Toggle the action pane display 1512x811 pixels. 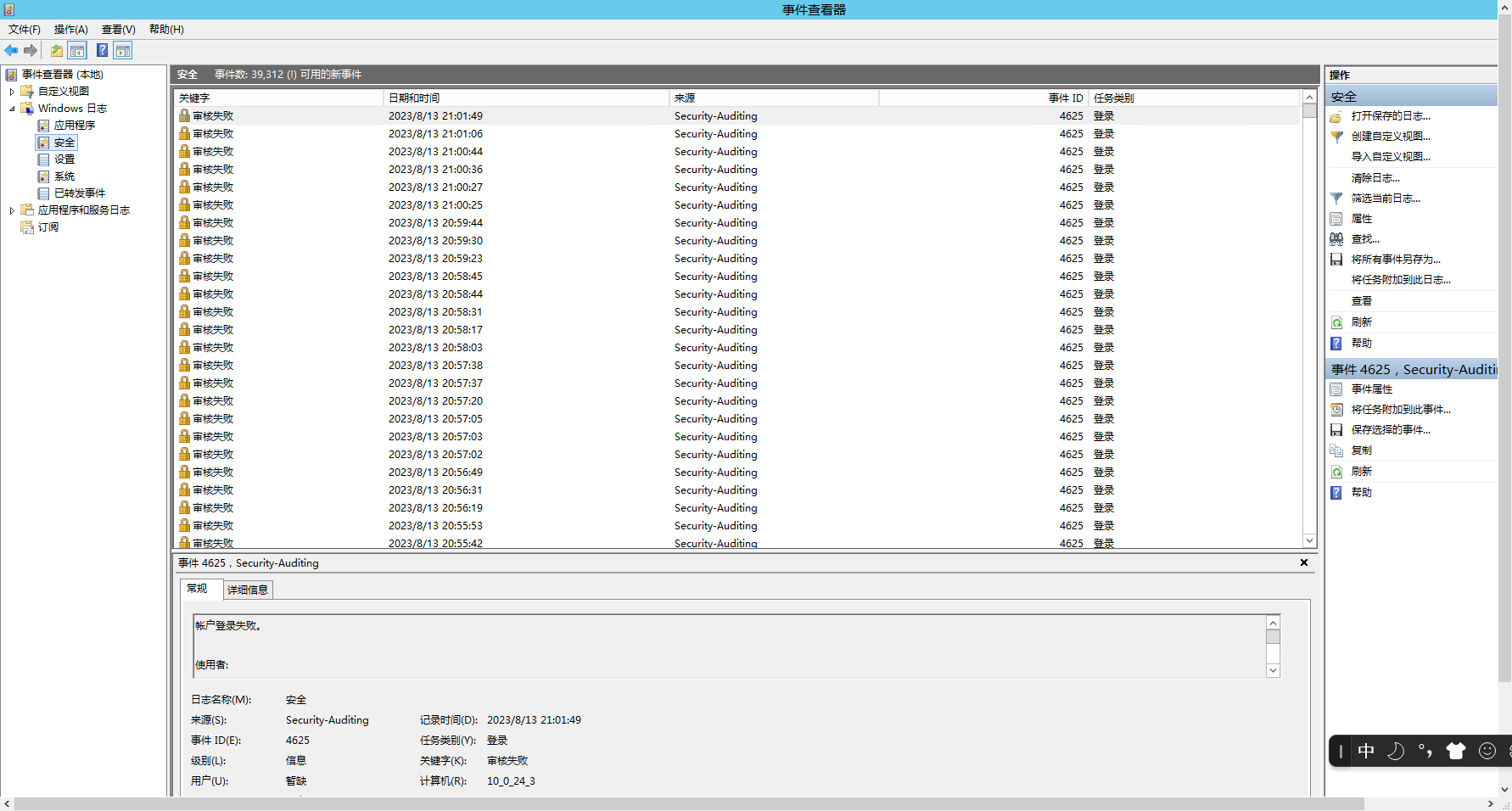[x=123, y=50]
